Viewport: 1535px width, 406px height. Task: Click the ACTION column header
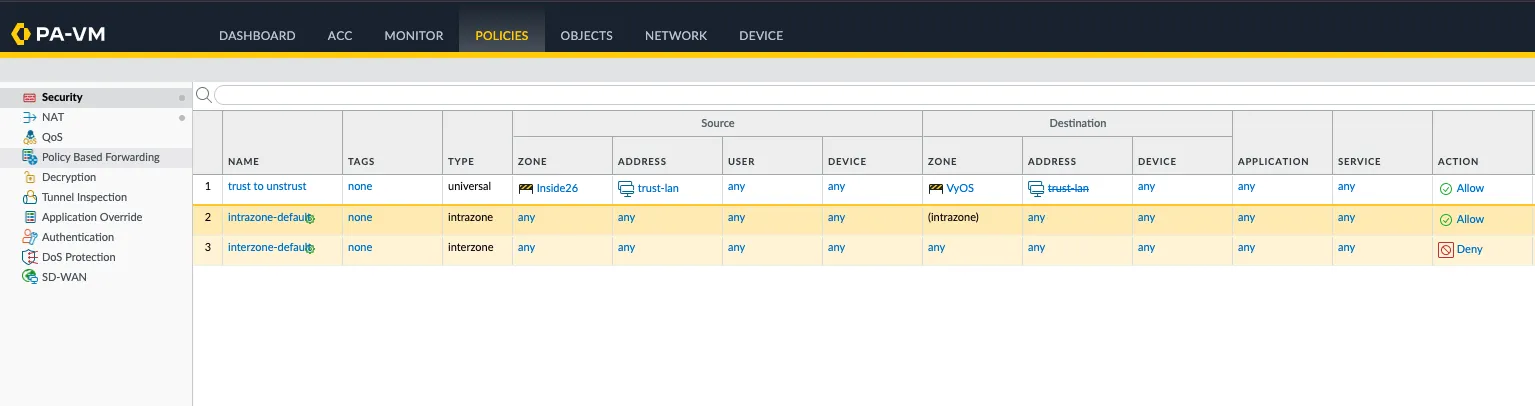tap(1458, 161)
